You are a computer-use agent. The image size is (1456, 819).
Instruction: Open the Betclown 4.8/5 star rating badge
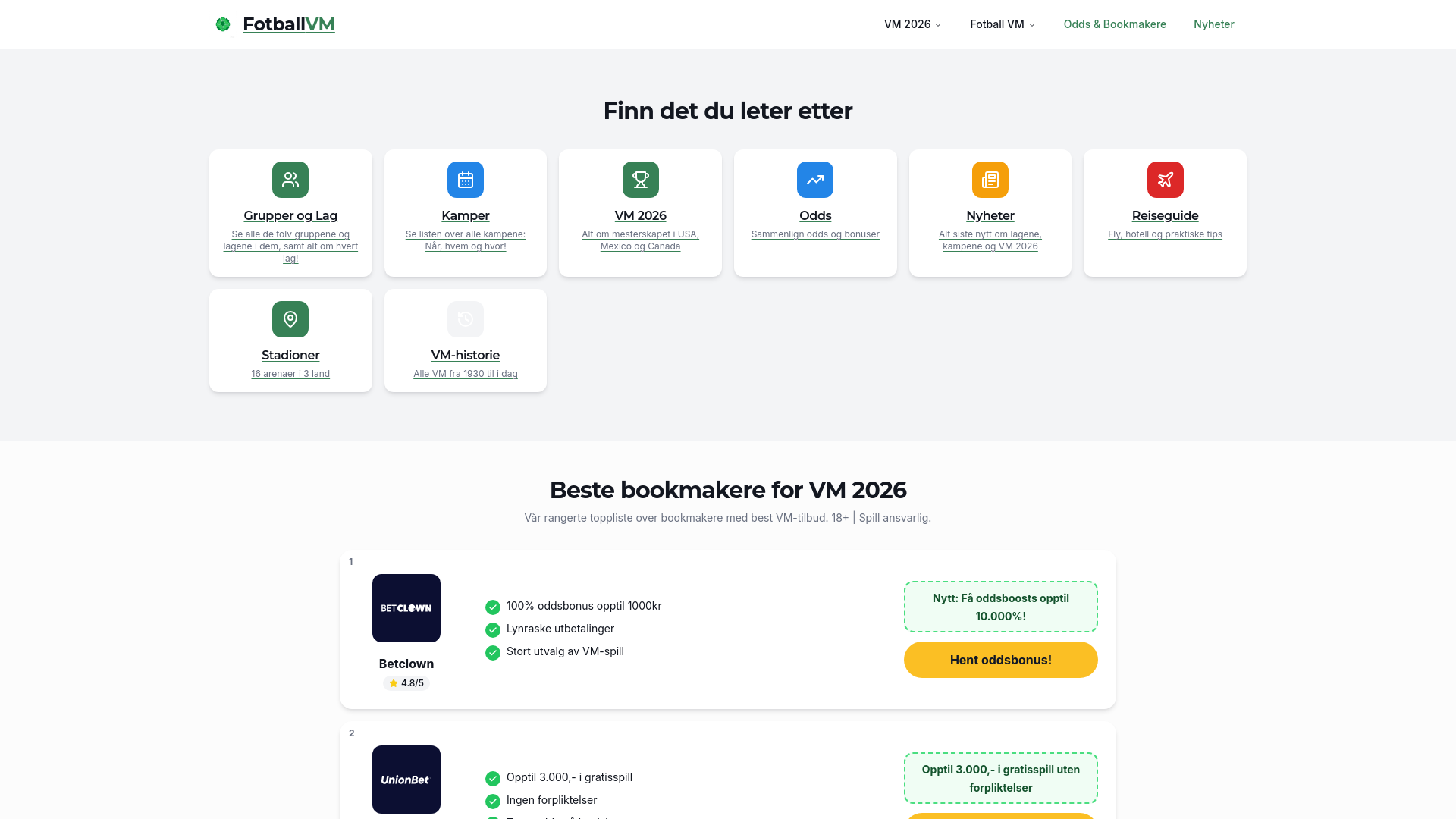coord(406,683)
